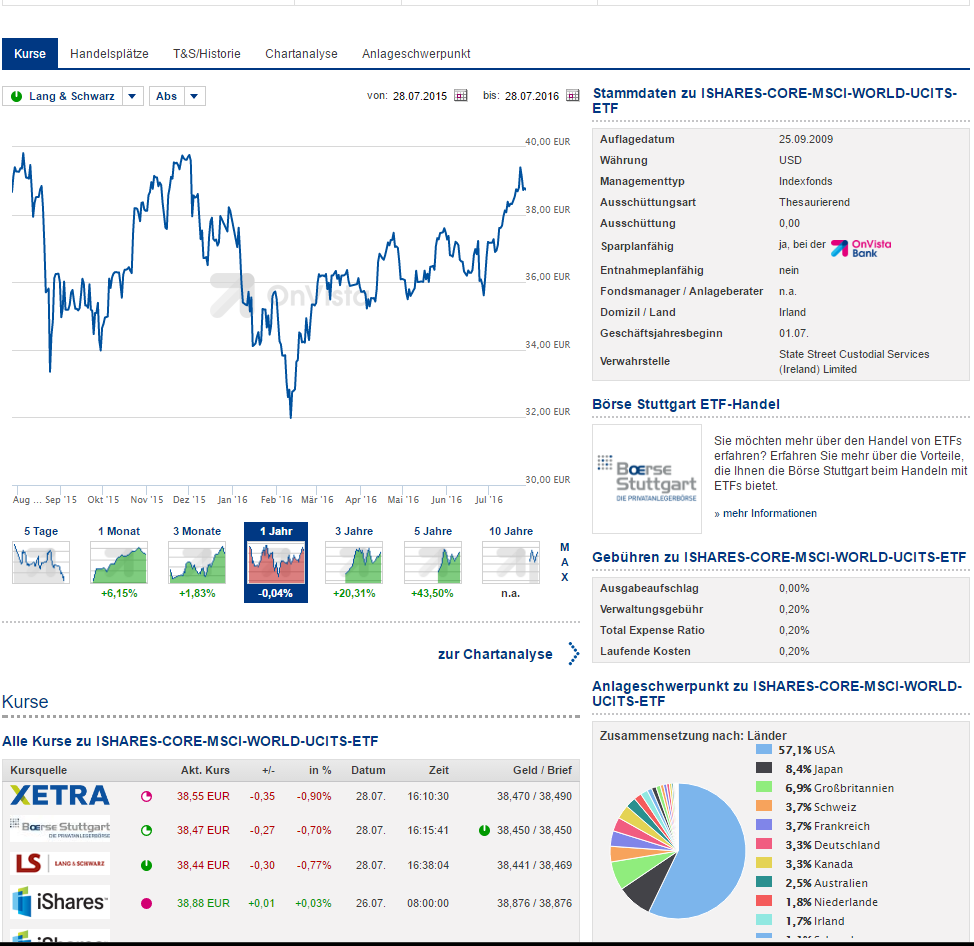The width and height of the screenshot is (974, 946).
Task: Click the iShares logo in the Kurse table
Action: [60, 902]
